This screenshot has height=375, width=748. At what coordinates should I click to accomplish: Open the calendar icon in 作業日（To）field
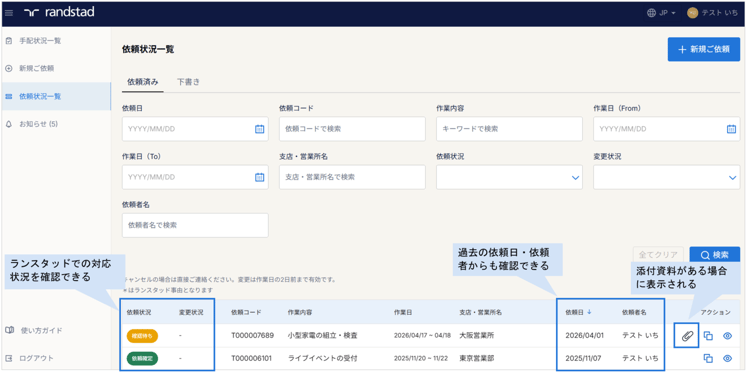coord(259,177)
